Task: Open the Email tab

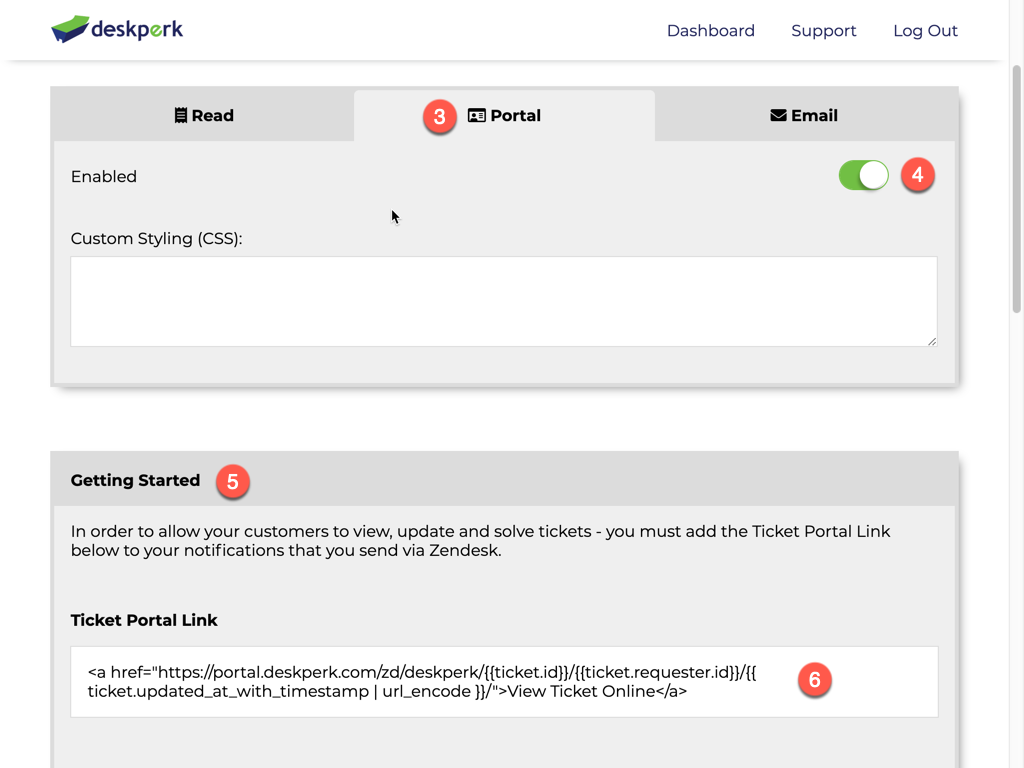Action: point(805,116)
